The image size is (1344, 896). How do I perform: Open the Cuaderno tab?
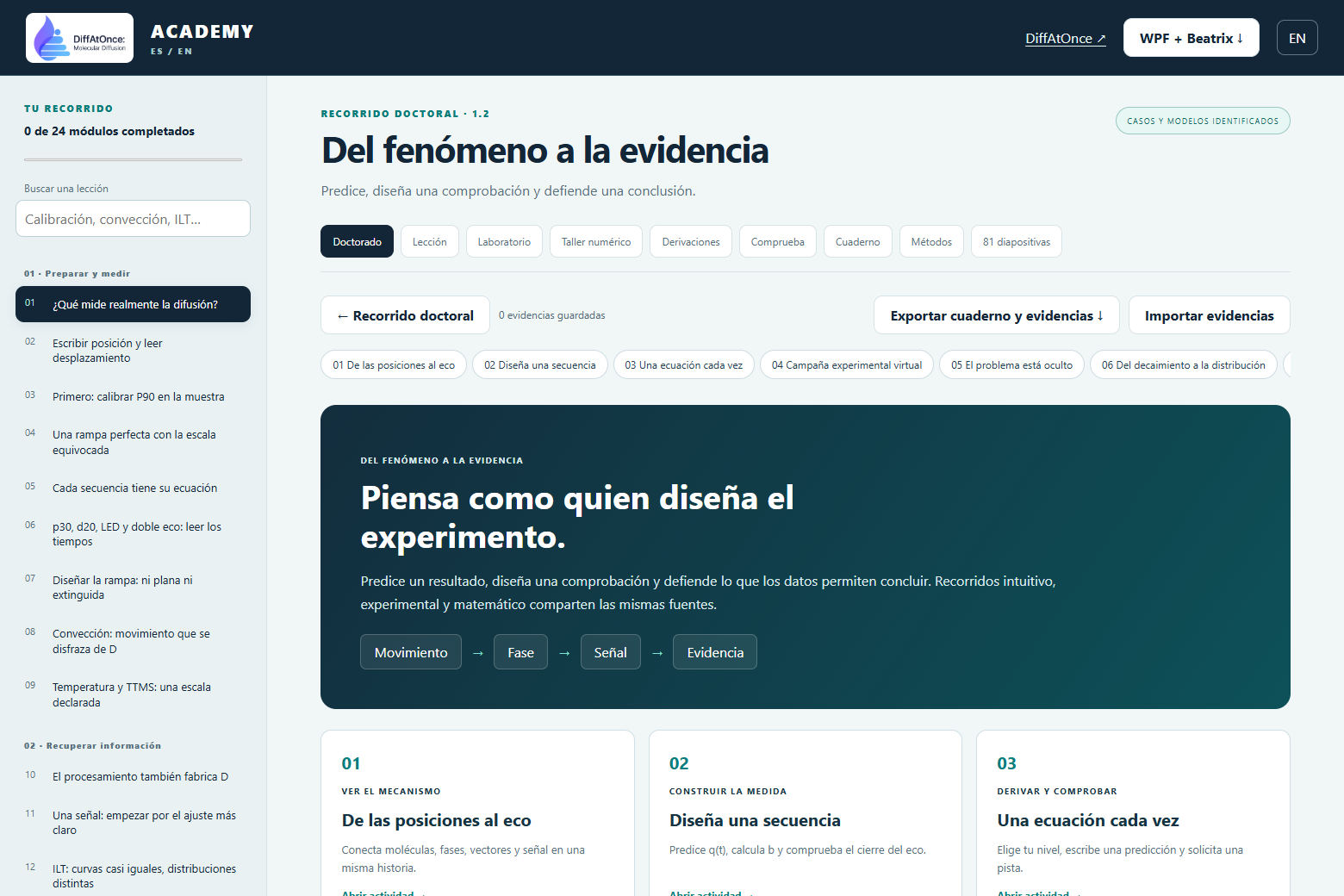[857, 241]
